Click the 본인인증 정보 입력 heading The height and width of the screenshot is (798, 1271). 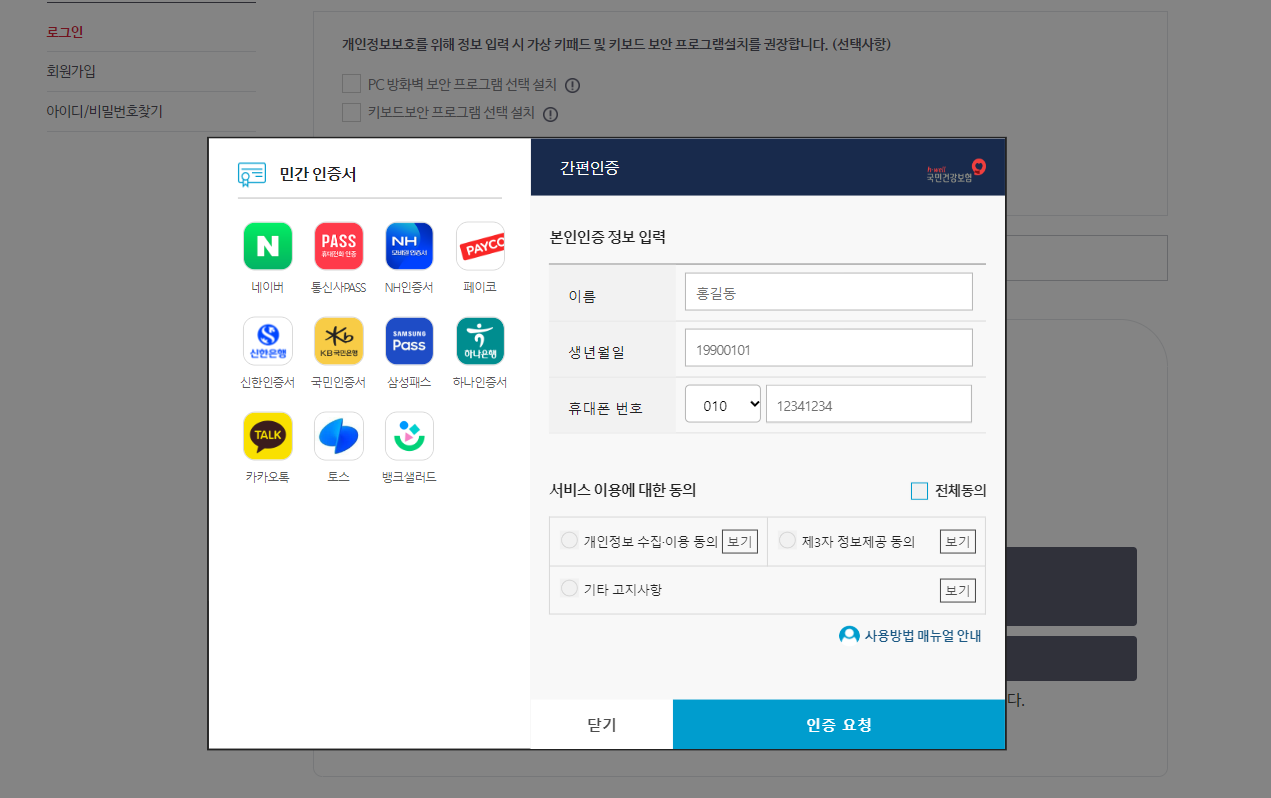[608, 238]
